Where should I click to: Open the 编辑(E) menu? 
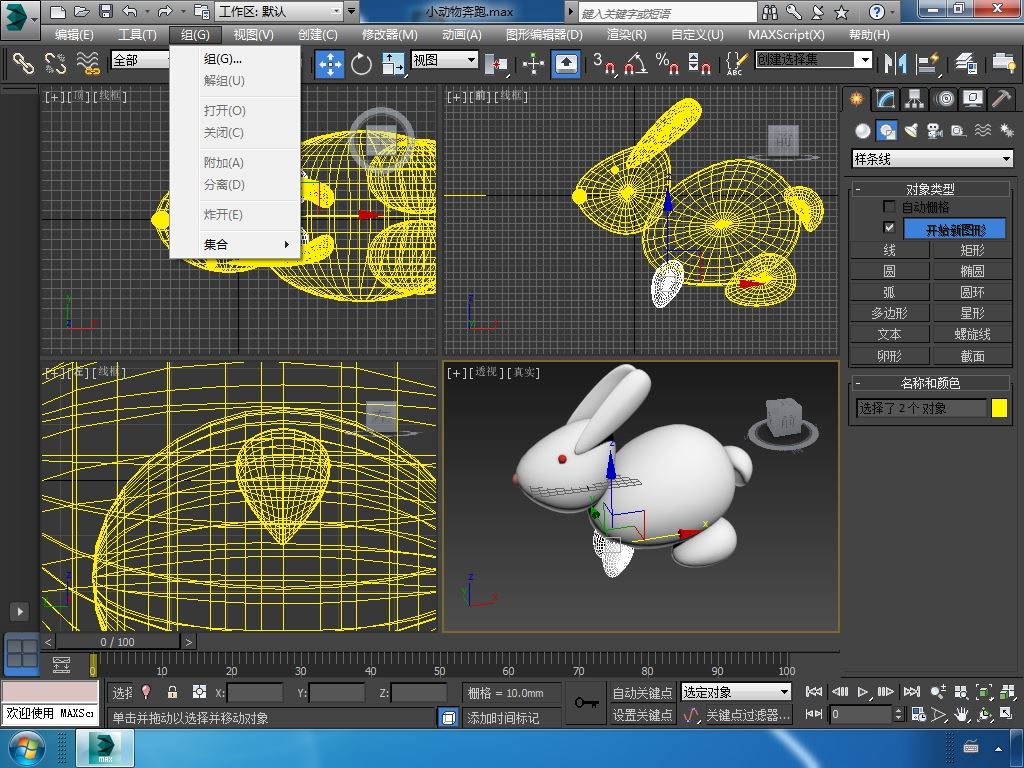point(74,35)
